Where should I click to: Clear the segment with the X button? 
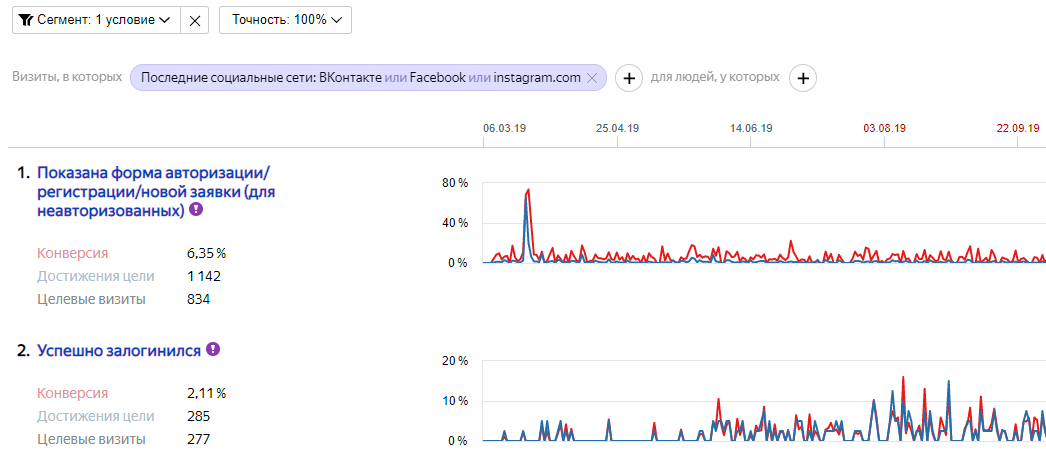tap(194, 20)
